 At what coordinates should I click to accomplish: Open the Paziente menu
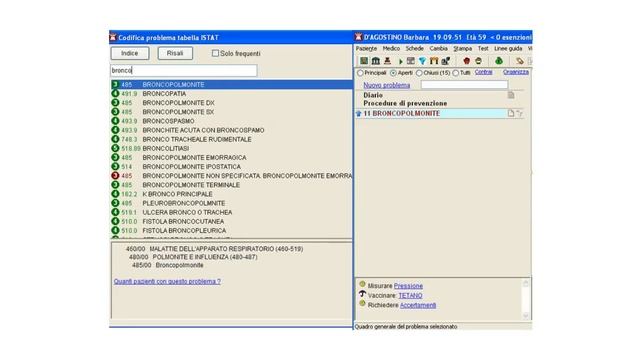tap(367, 49)
